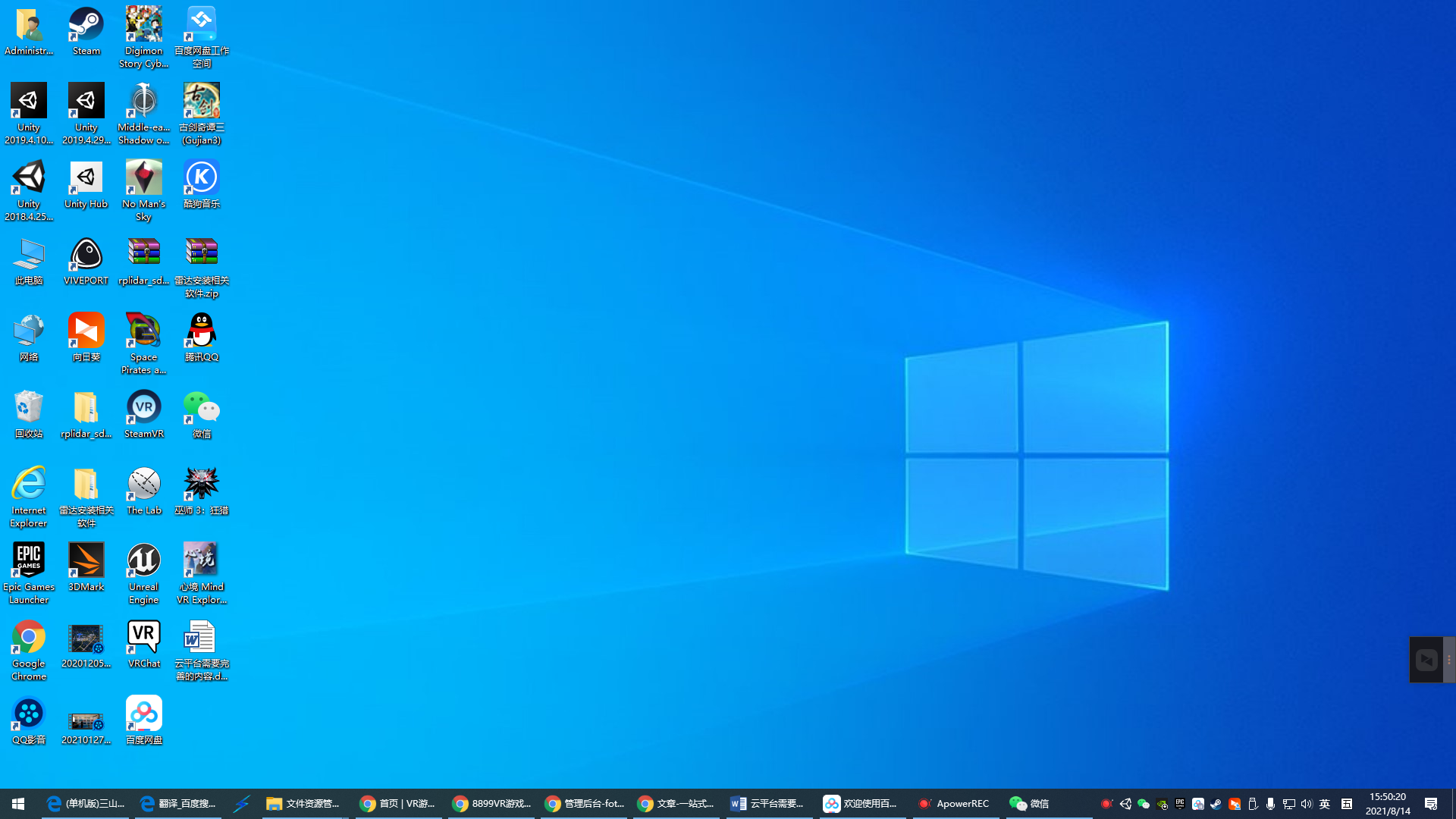Switch to 云平台需要 Word taskbar window
This screenshot has height=819, width=1456.
coord(770,803)
